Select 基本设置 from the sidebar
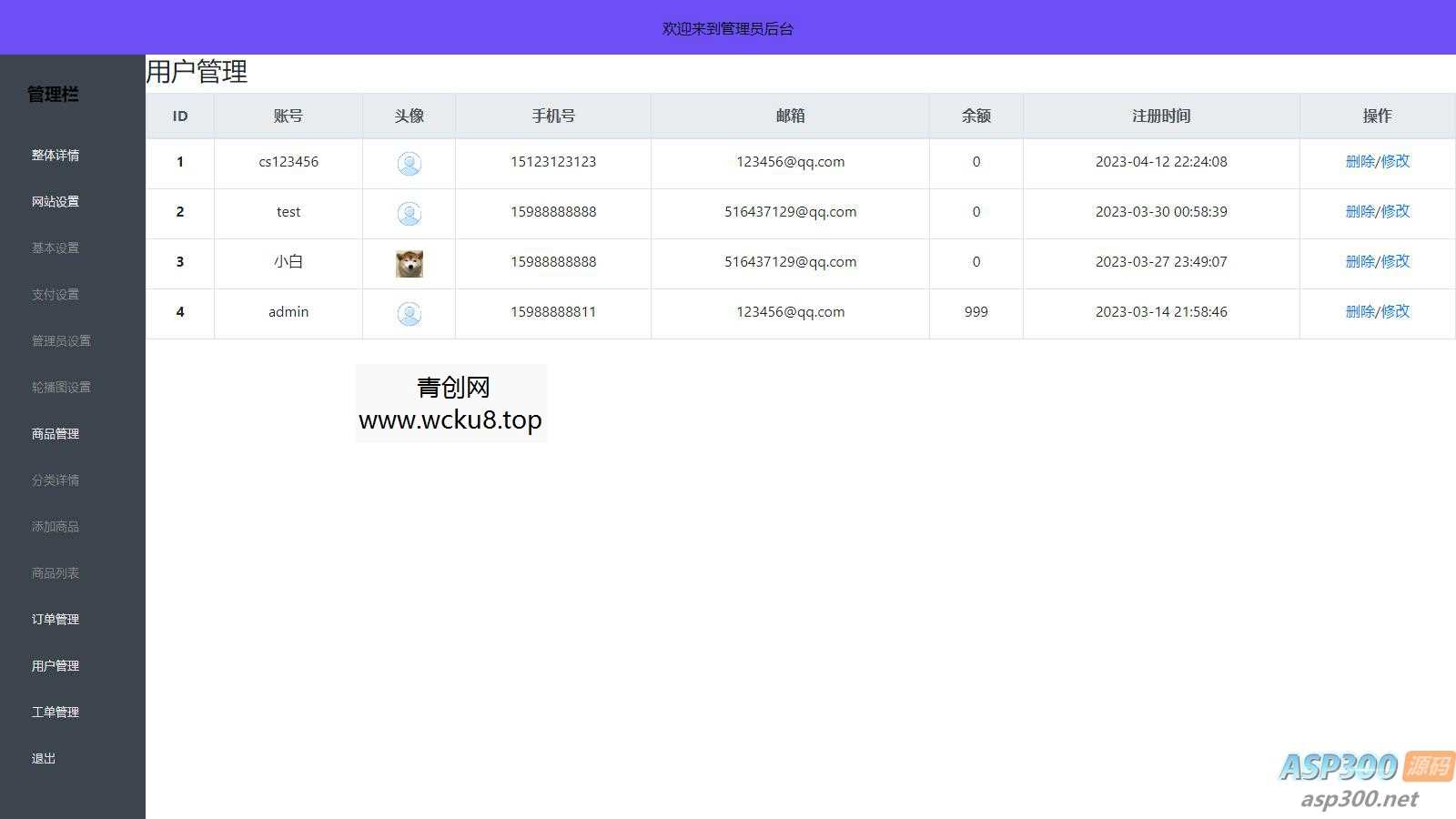 pyautogui.click(x=55, y=248)
